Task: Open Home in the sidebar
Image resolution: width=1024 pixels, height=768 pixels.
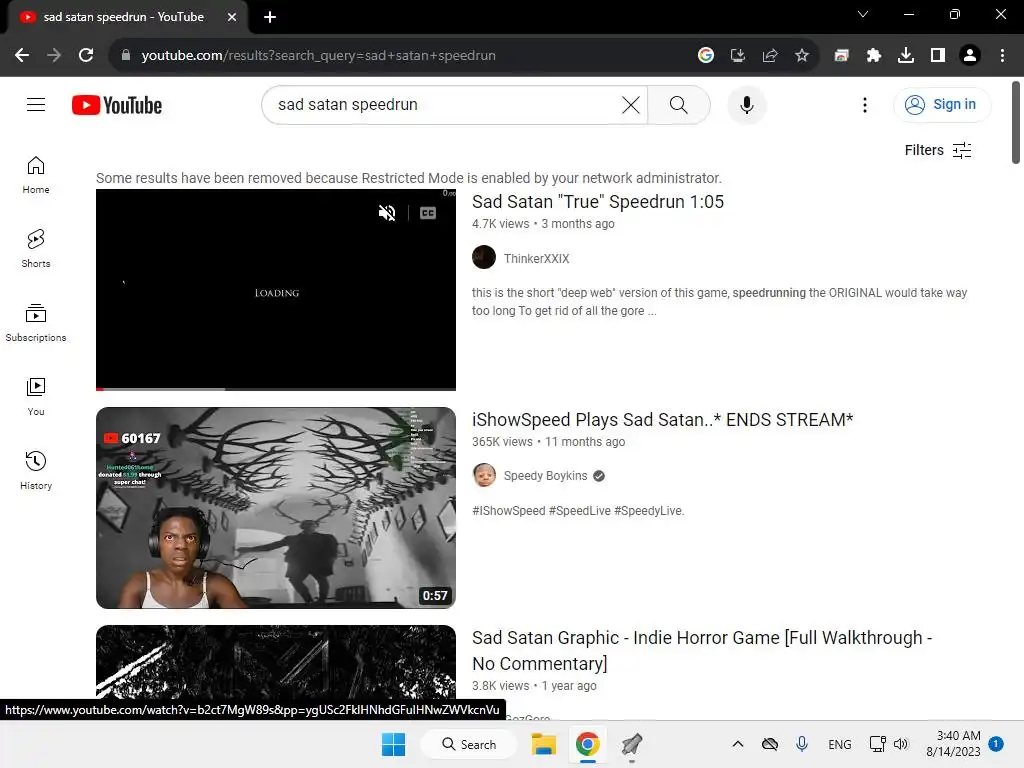Action: (x=36, y=175)
